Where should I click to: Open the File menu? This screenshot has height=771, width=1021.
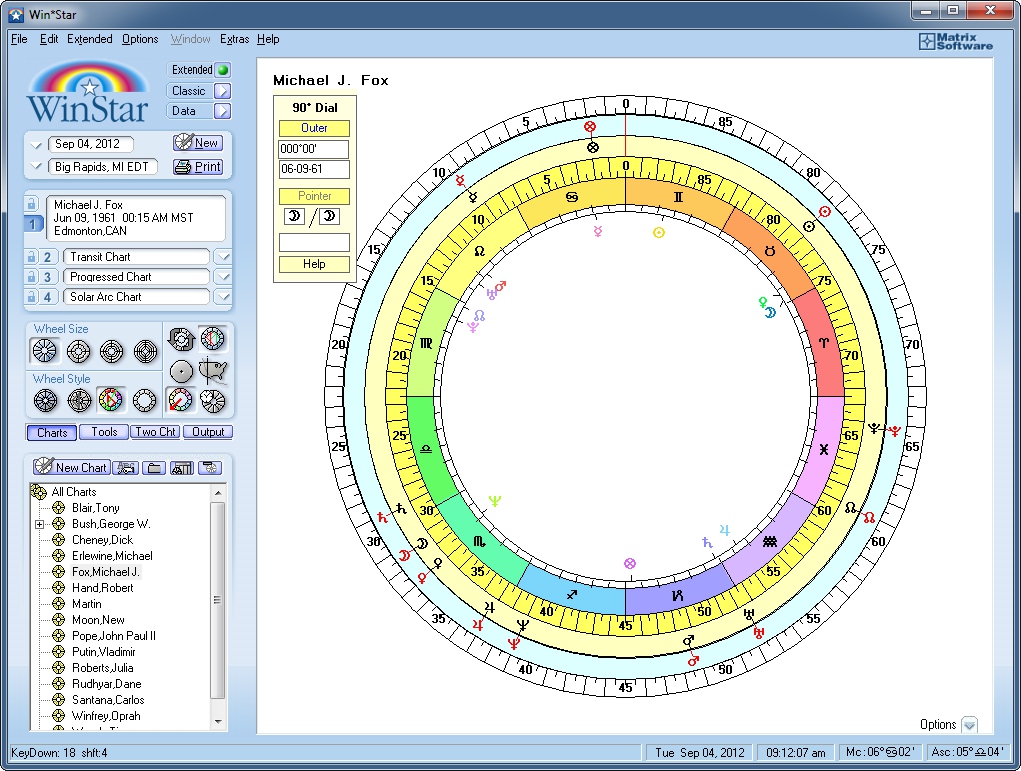(19, 39)
